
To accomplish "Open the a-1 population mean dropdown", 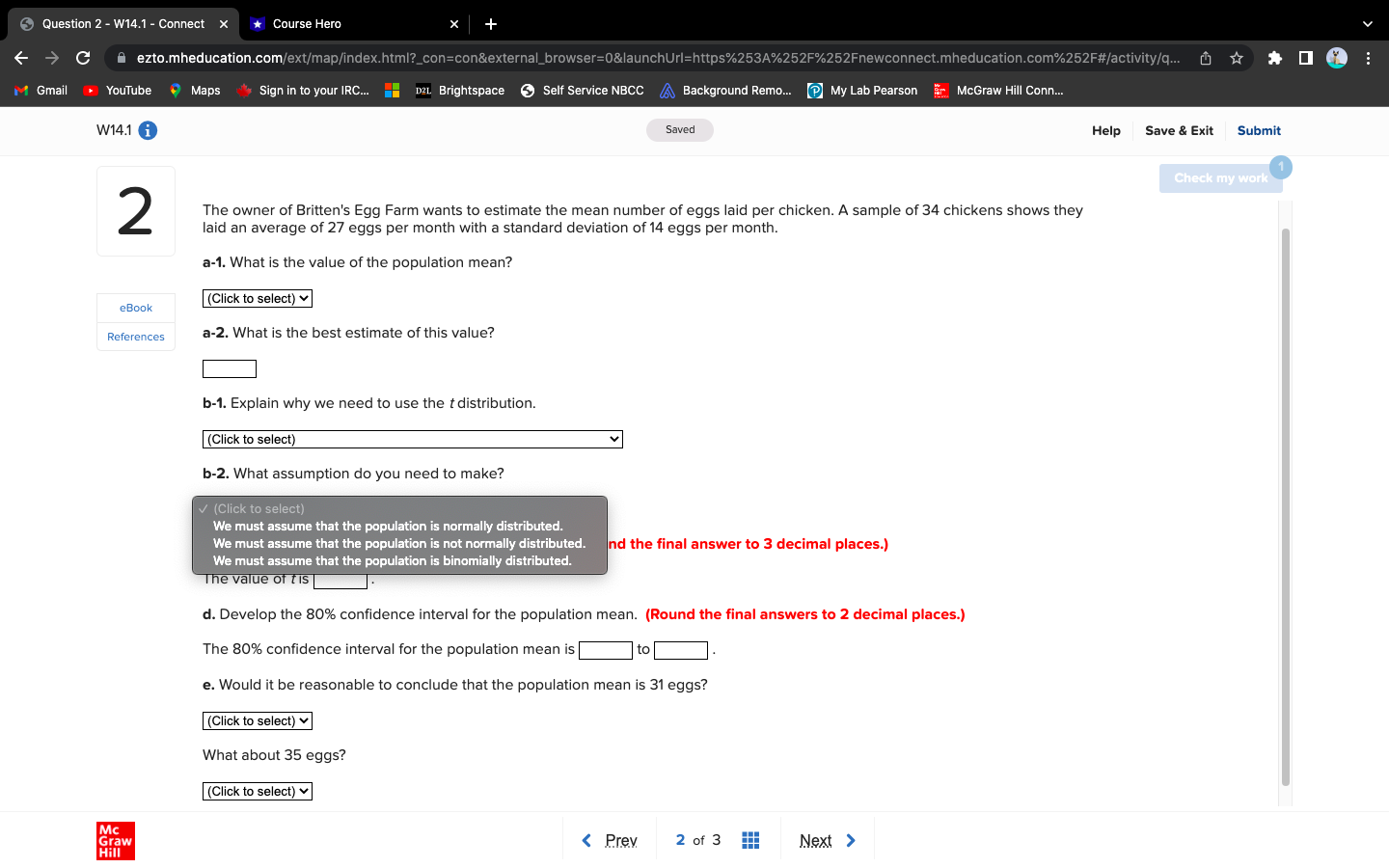I will pos(257,298).
